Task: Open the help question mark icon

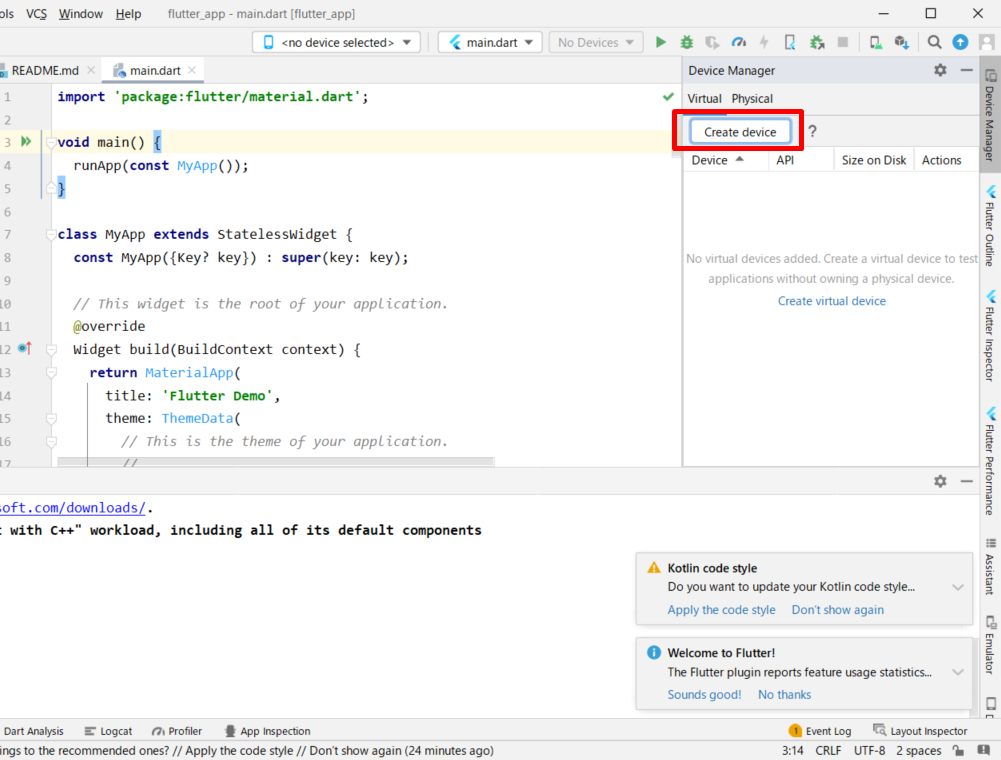Action: pos(812,132)
